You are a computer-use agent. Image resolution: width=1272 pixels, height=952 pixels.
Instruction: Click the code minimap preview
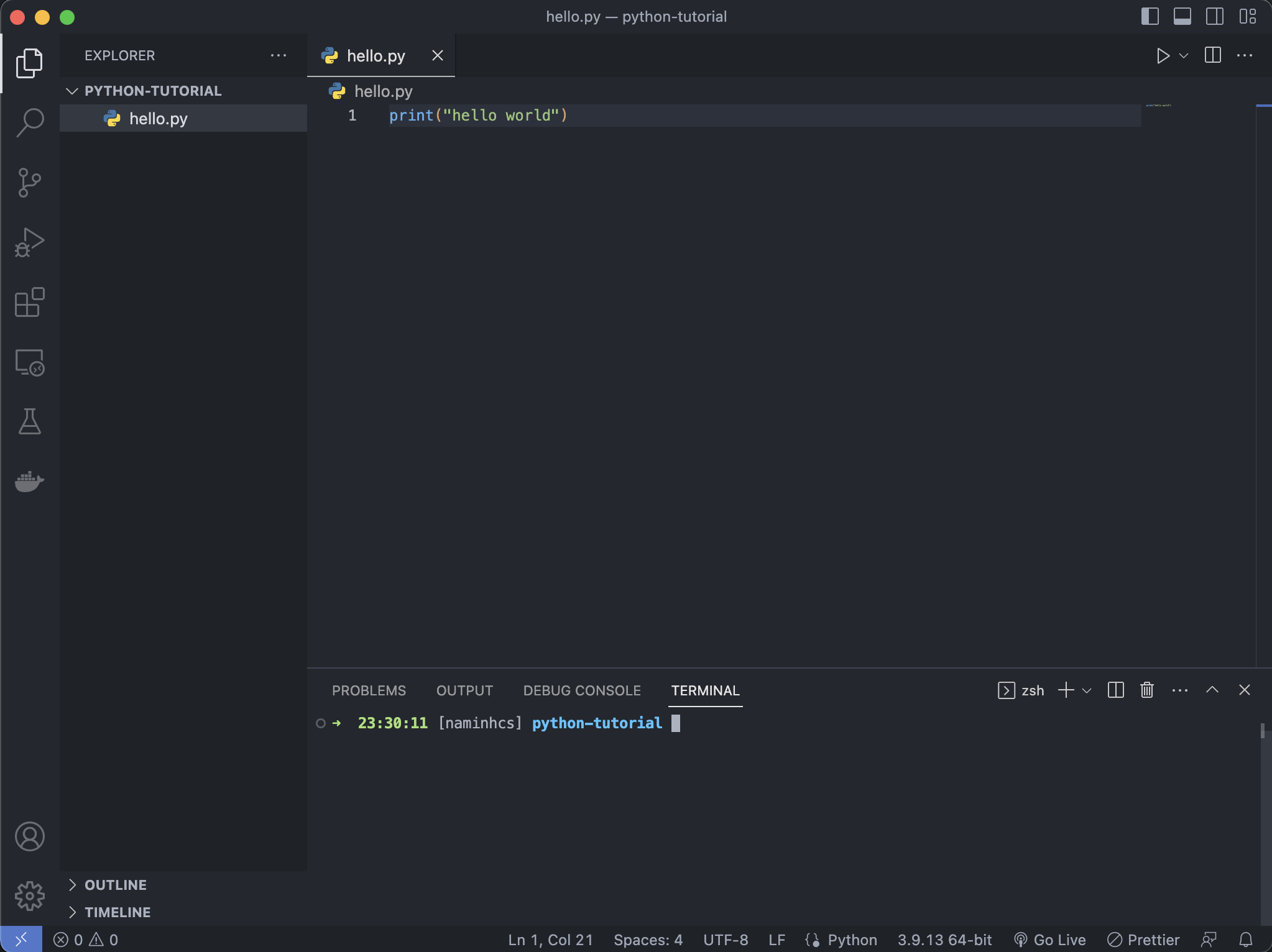tap(1158, 106)
